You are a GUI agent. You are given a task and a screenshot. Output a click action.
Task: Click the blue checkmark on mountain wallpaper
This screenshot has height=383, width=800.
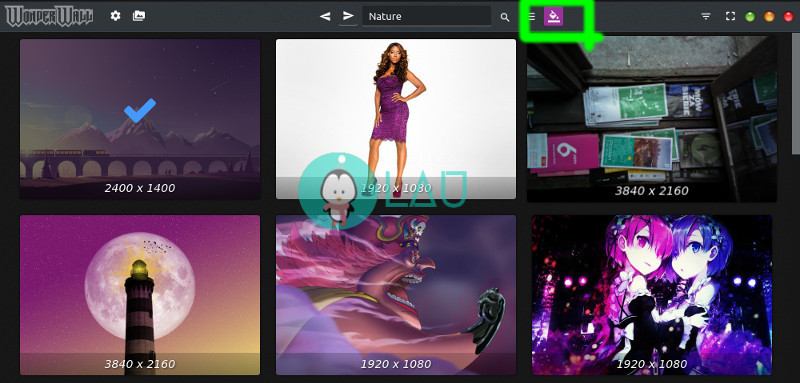(x=140, y=110)
